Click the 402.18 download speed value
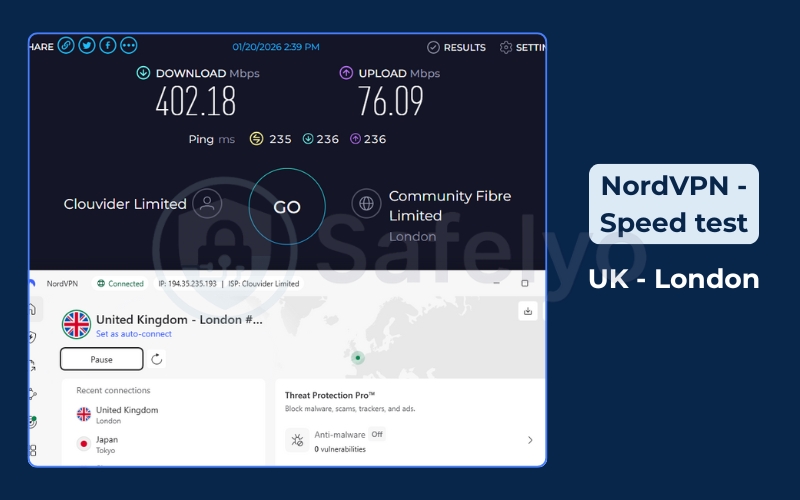The image size is (800, 500). [x=196, y=101]
